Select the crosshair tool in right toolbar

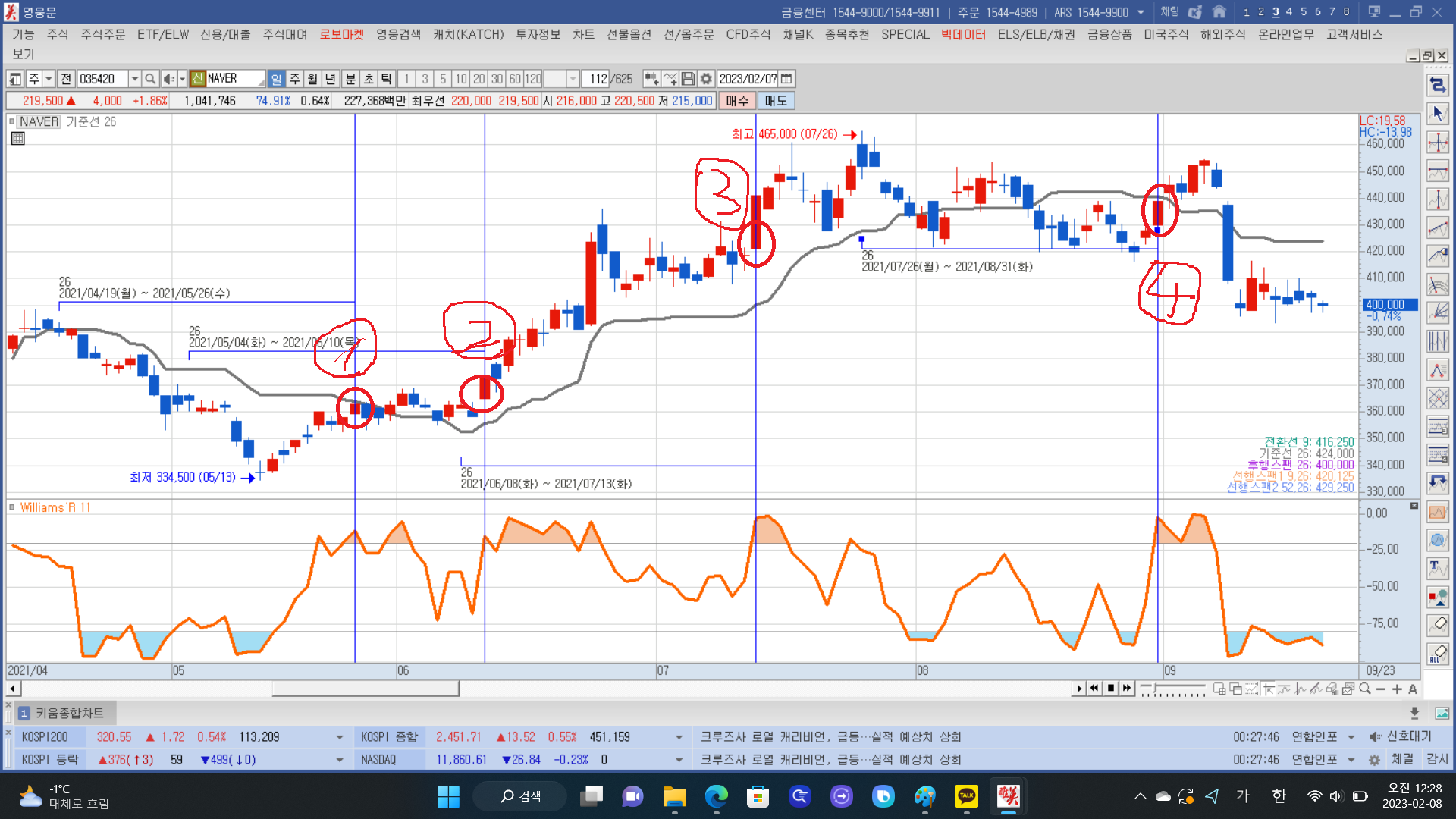pos(1438,143)
